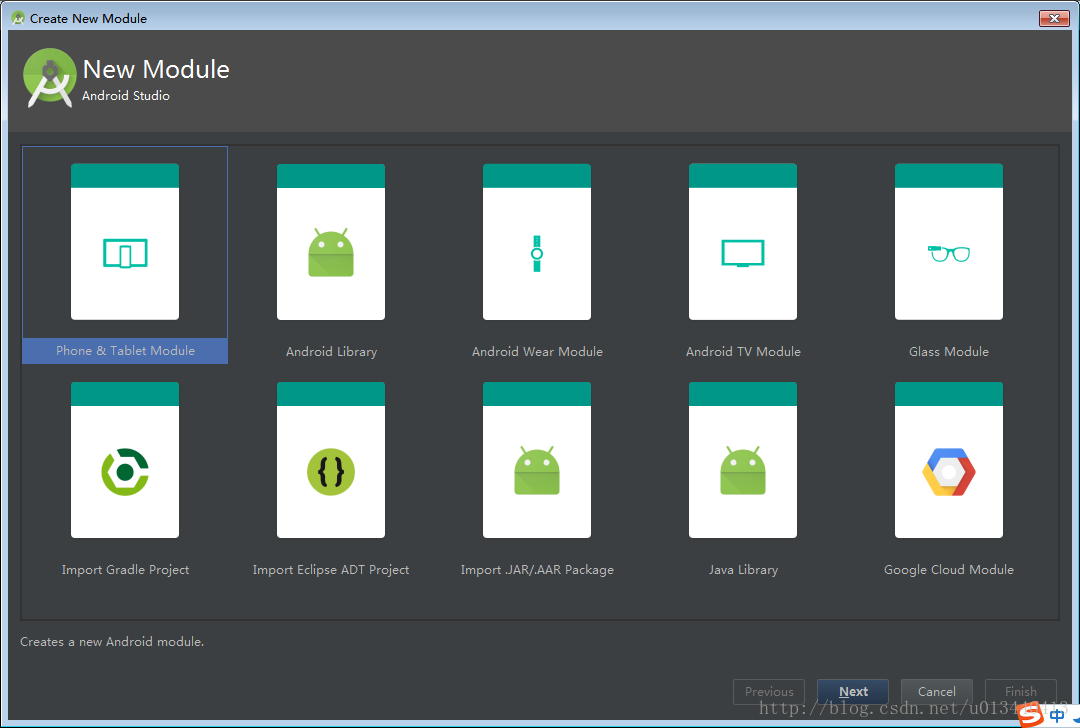Click the Java Library label
The height and width of the screenshot is (728, 1080).
(743, 570)
